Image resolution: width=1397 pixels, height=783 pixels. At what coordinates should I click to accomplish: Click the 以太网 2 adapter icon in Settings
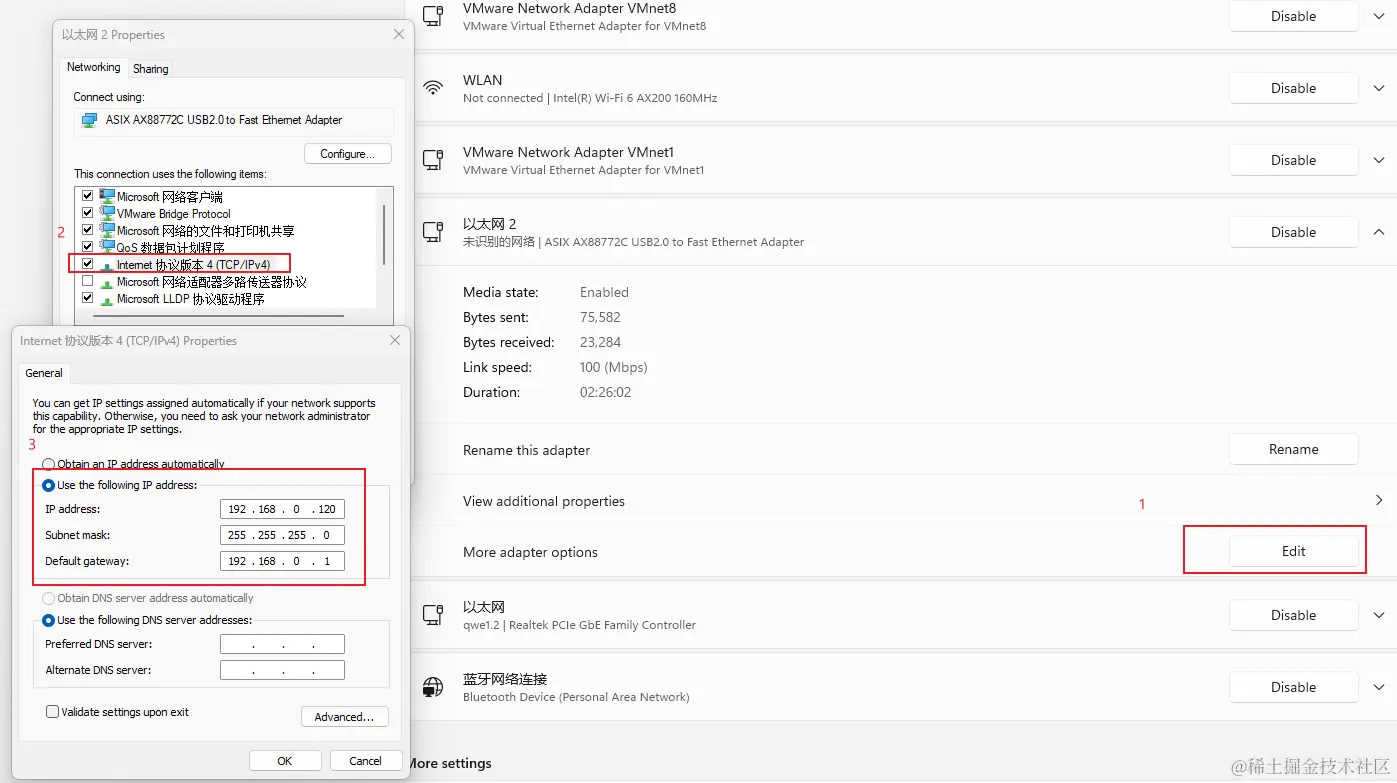(x=433, y=232)
